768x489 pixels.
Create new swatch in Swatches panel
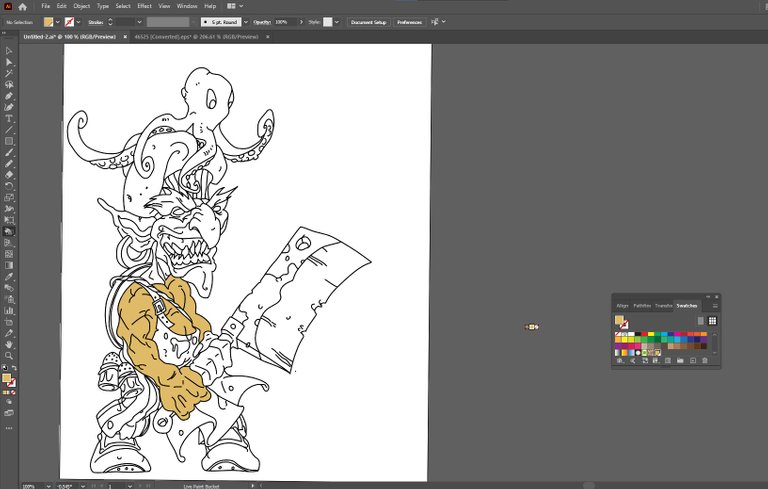click(693, 361)
